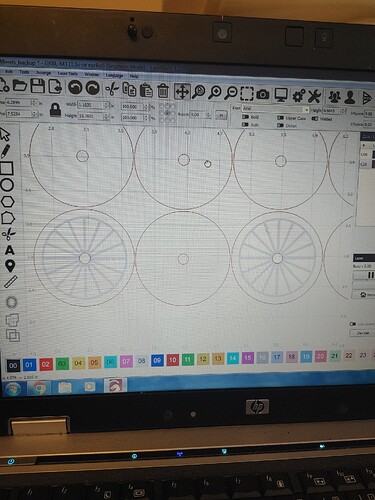This screenshot has height=500, width=375.
Task: Select the Draw Lines pencil tool
Action: [5, 151]
